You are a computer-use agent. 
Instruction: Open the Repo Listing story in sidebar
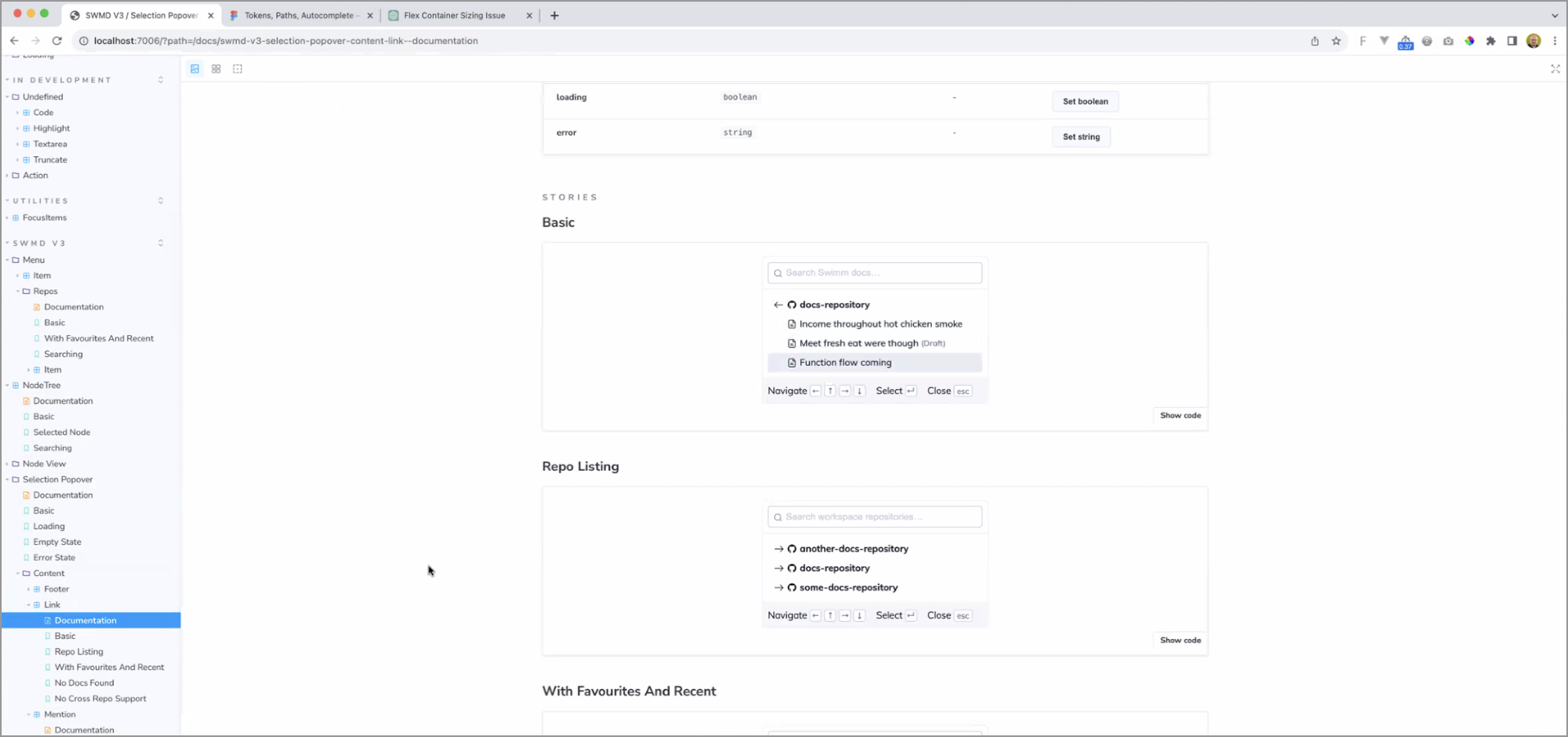tap(78, 652)
